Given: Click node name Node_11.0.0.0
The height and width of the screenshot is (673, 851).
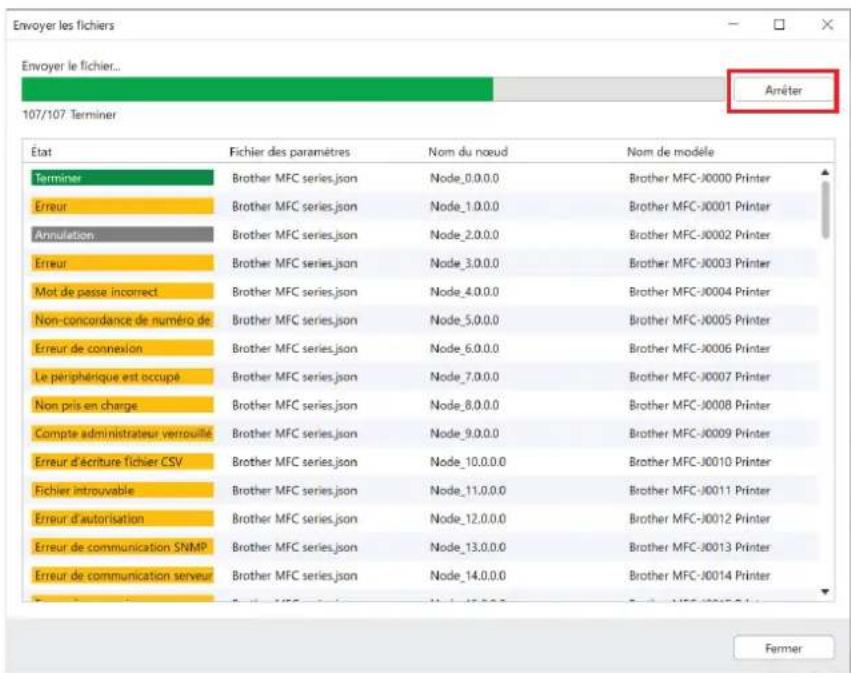Looking at the screenshot, I should [468, 491].
